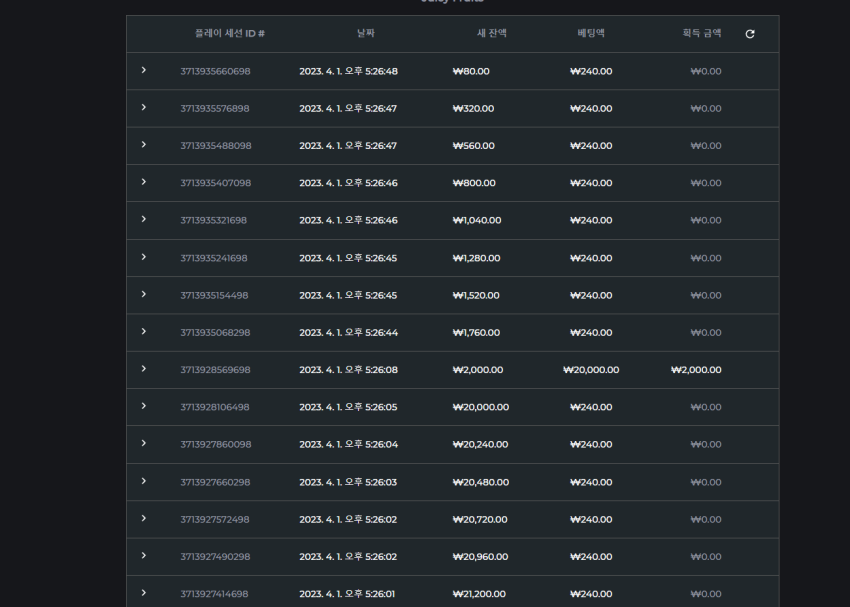Click ₩240.00 bet in session 3713935660698 row
Screen dimensions: 850x607
tap(591, 72)
